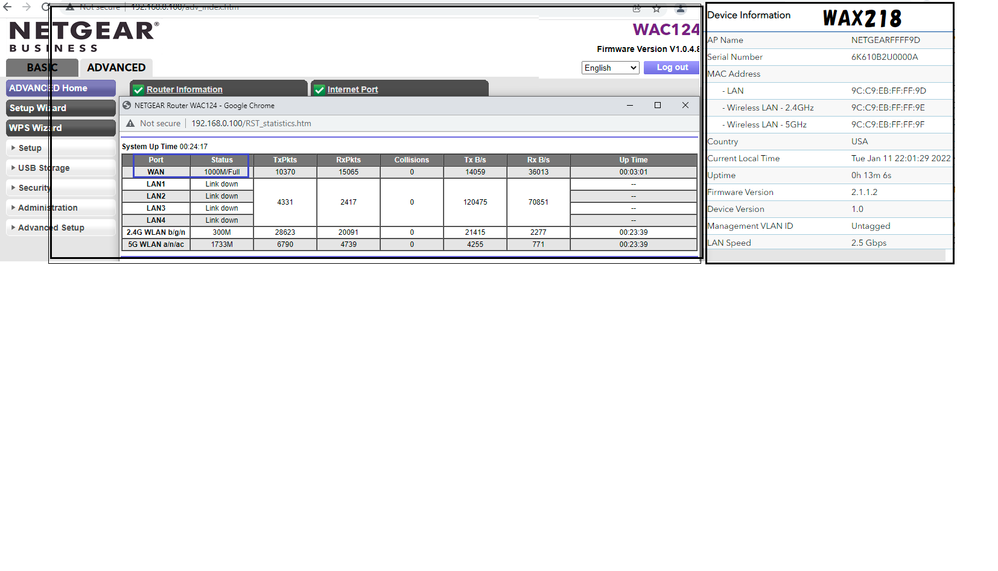This screenshot has width=998, height=571.
Task: Select the 2.4G WLAN b/g/n row label
Action: coord(156,232)
